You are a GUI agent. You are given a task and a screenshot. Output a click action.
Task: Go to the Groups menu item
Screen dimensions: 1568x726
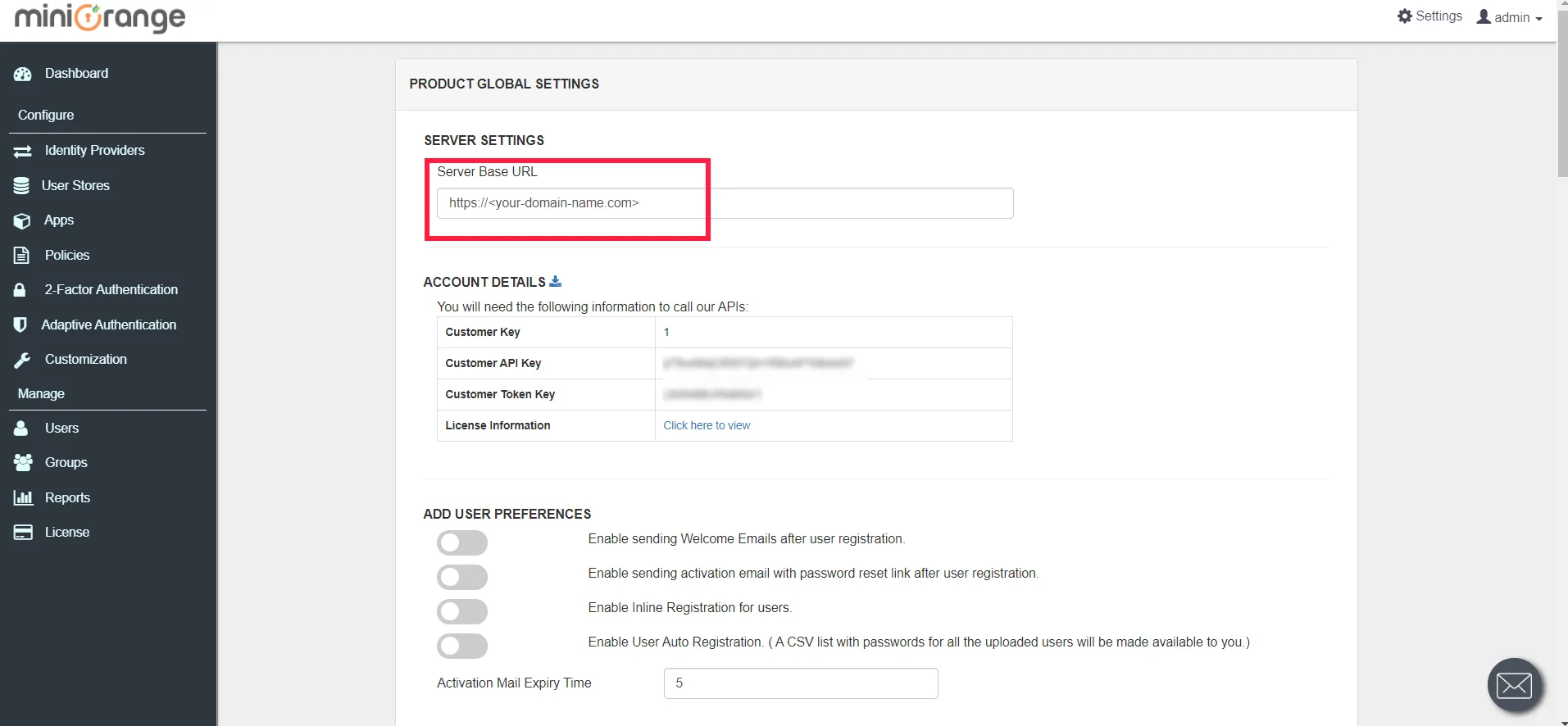[66, 462]
